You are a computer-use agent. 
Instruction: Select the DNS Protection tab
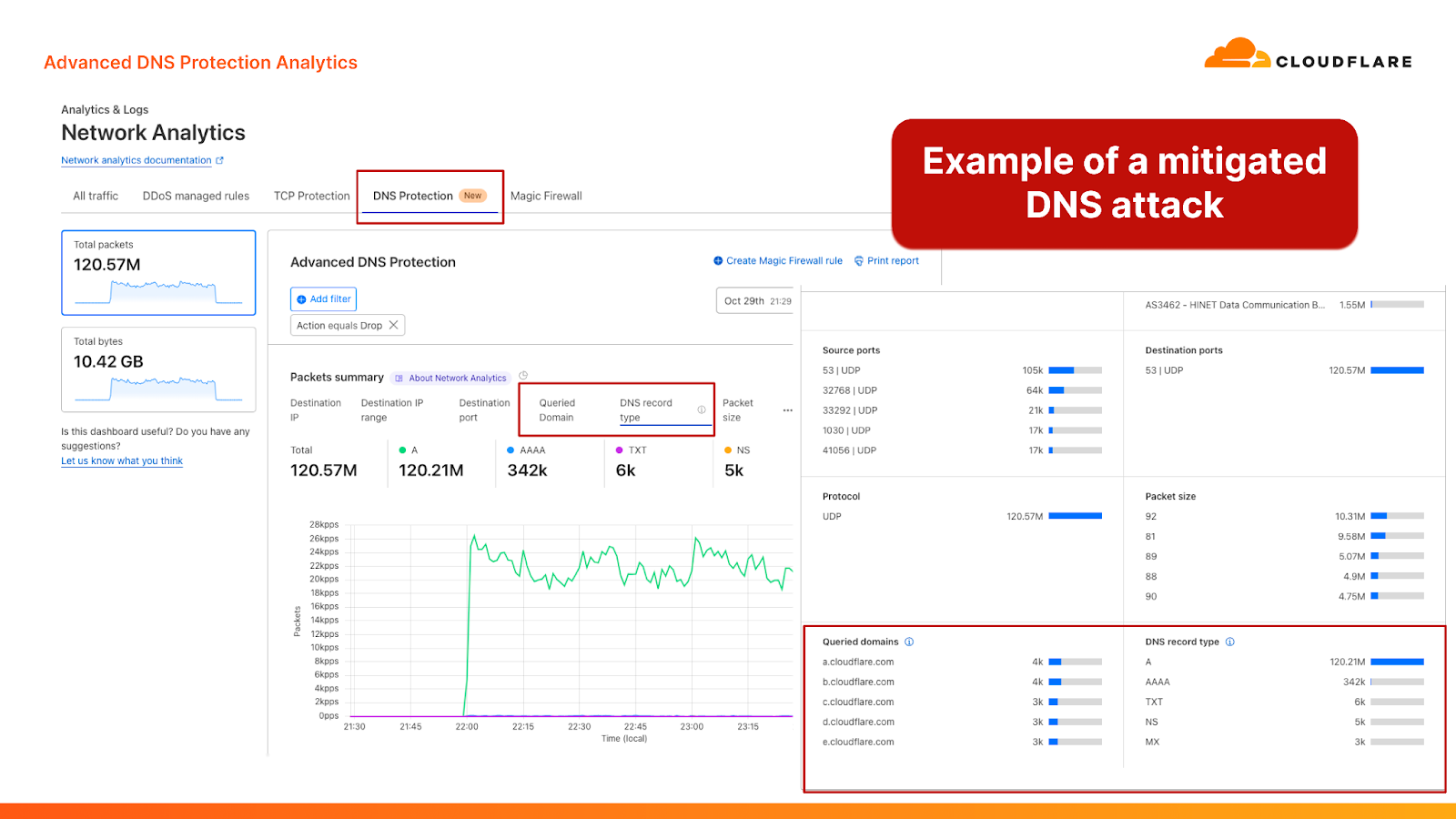(430, 196)
